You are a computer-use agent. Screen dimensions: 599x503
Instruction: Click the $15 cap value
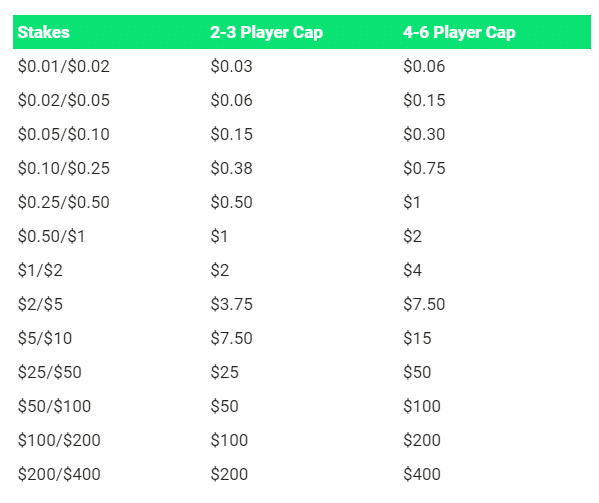417,338
